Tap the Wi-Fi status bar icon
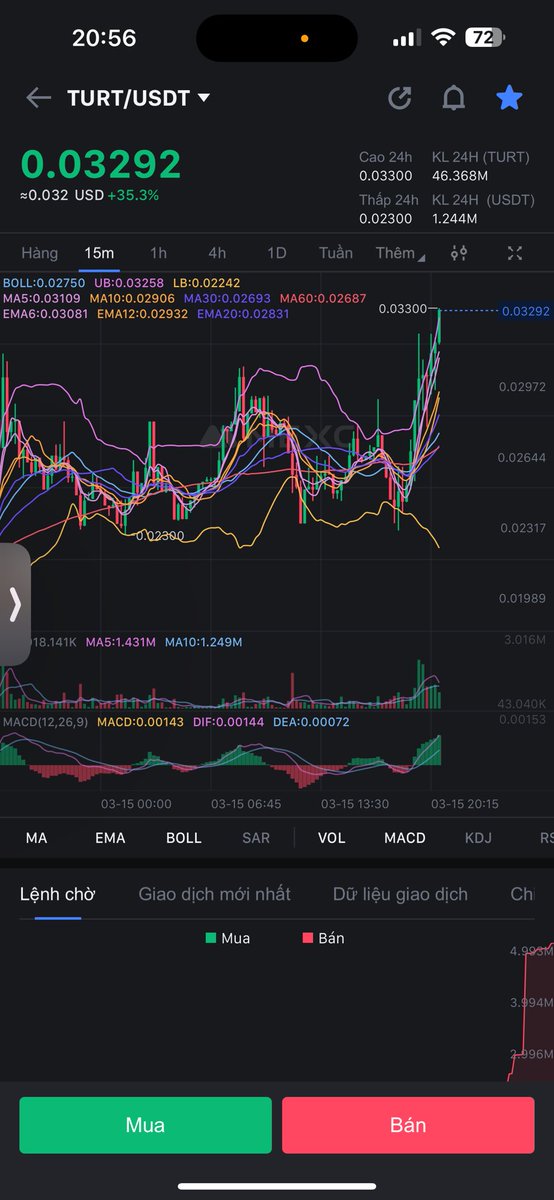 442,38
